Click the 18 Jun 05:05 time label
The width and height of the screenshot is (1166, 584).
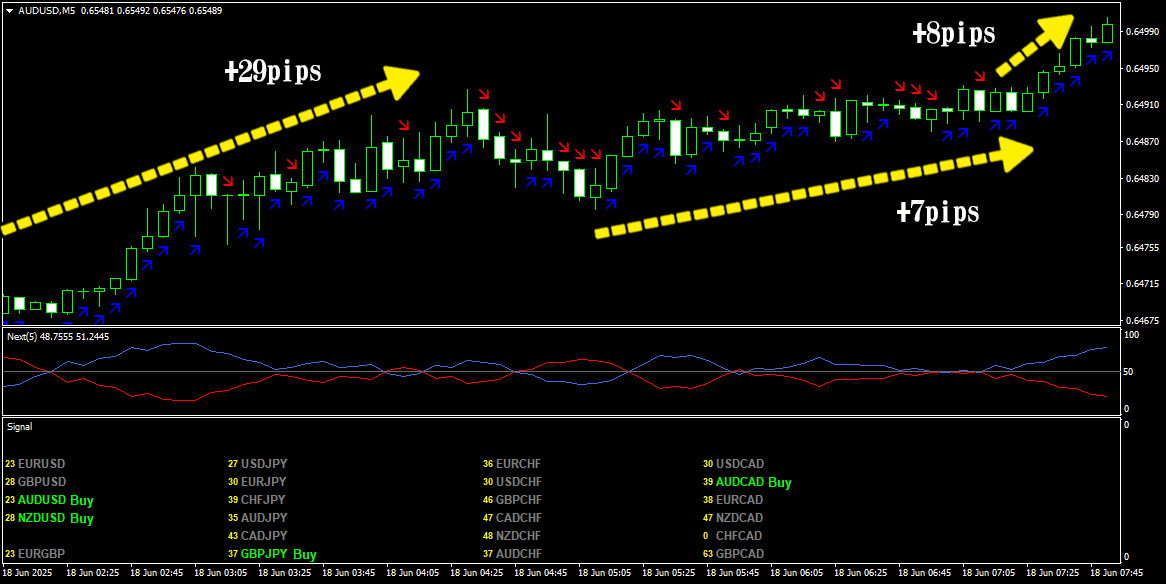605,574
